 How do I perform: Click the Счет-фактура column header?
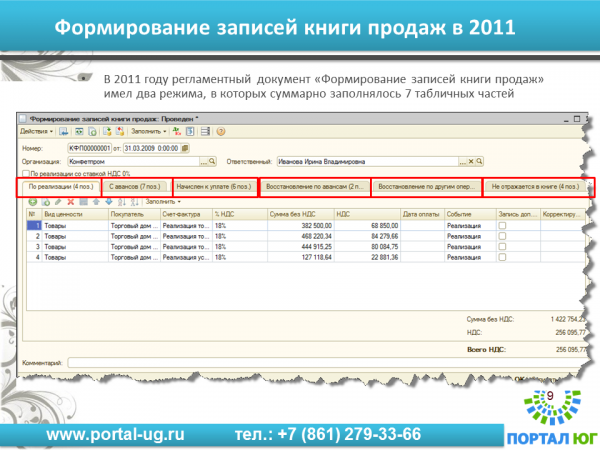[x=186, y=214]
